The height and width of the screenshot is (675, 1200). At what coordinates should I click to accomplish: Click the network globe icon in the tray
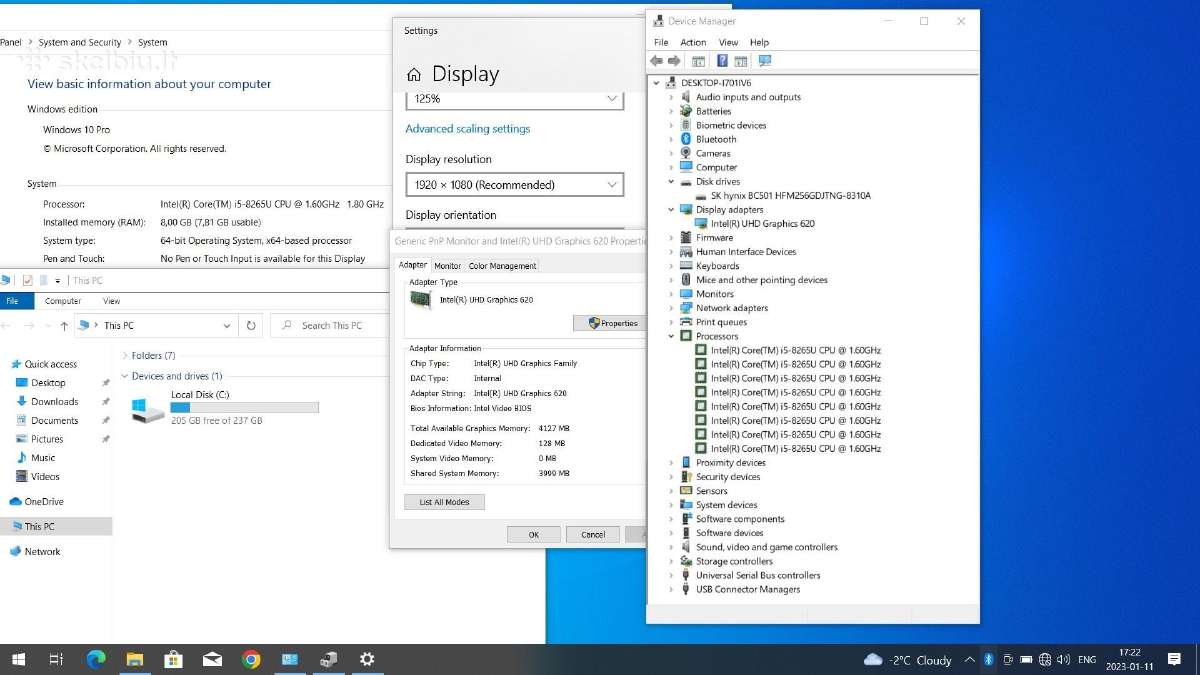pos(1045,660)
